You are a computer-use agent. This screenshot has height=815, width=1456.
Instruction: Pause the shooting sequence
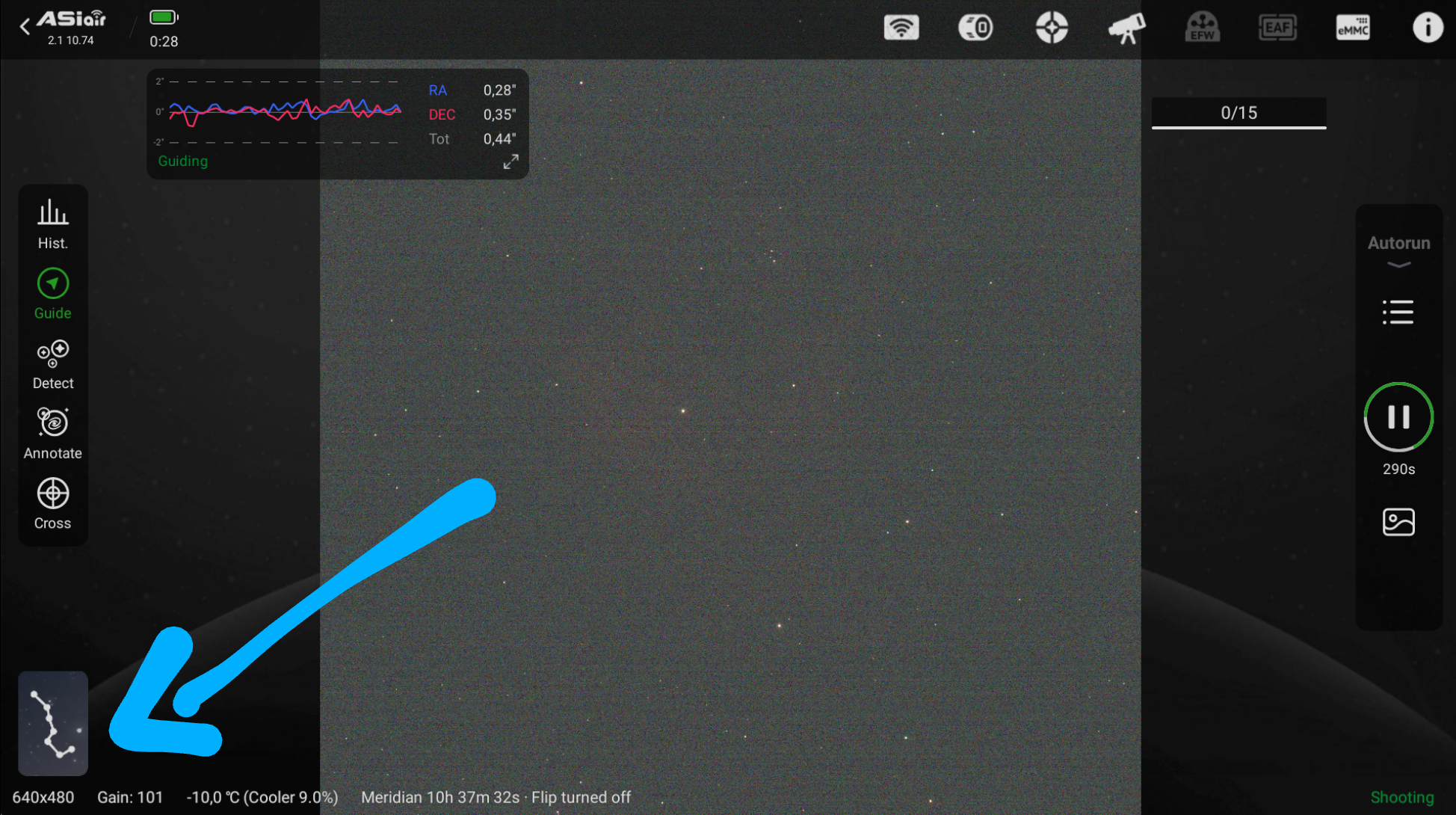tap(1398, 417)
